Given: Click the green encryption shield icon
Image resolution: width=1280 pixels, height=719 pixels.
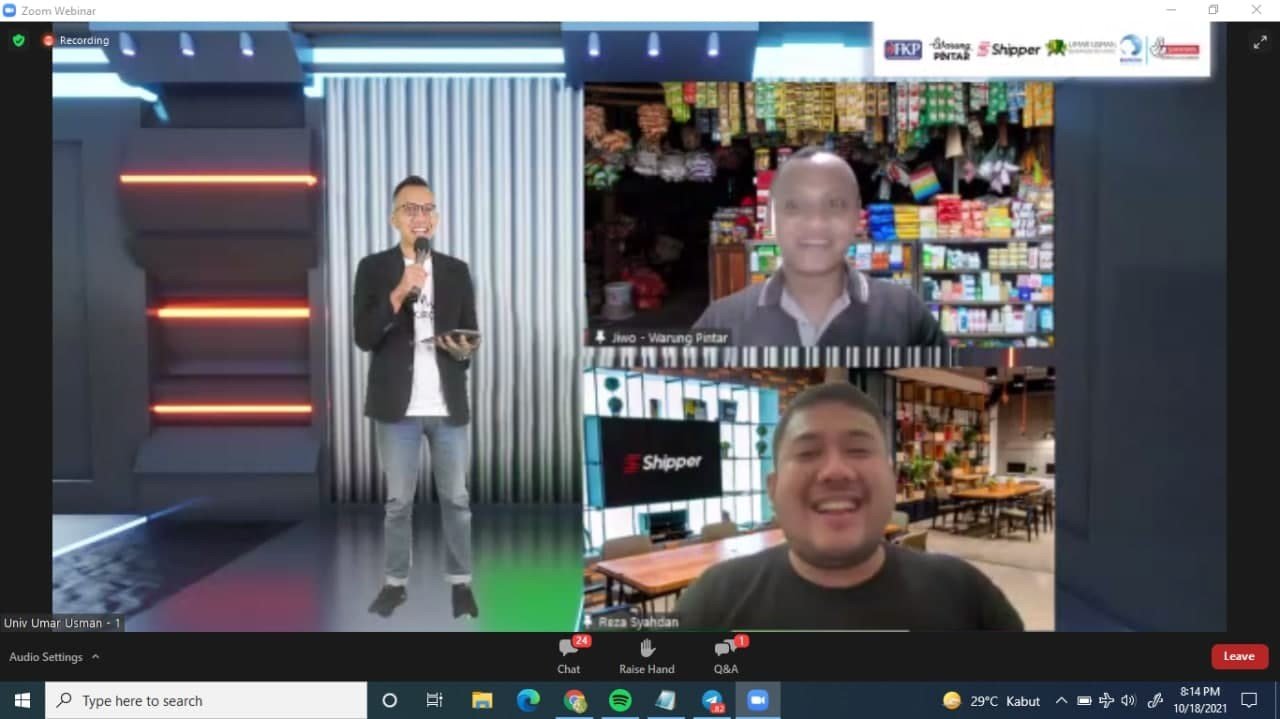Looking at the screenshot, I should [18, 40].
